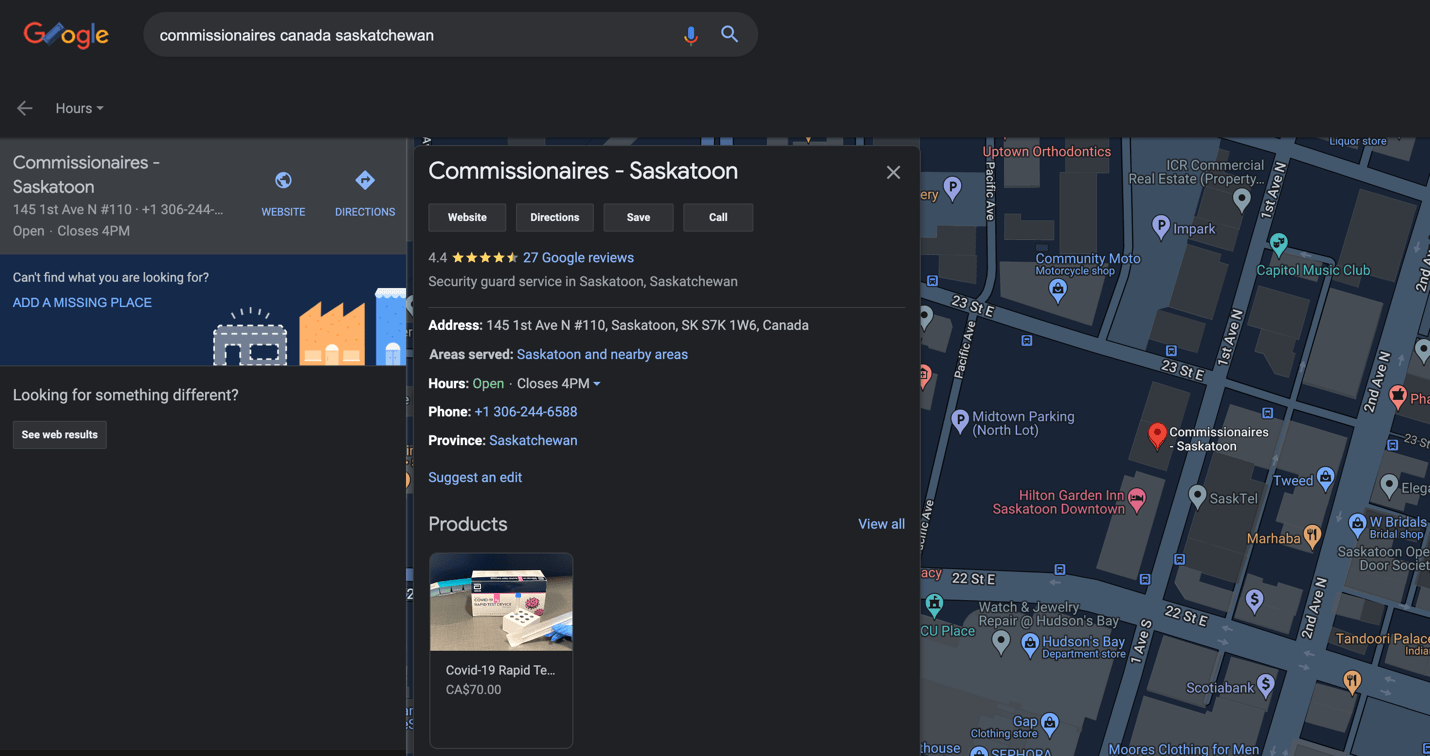
Task: Click Watch & Jewelry Repair map pin
Action: point(1001,643)
